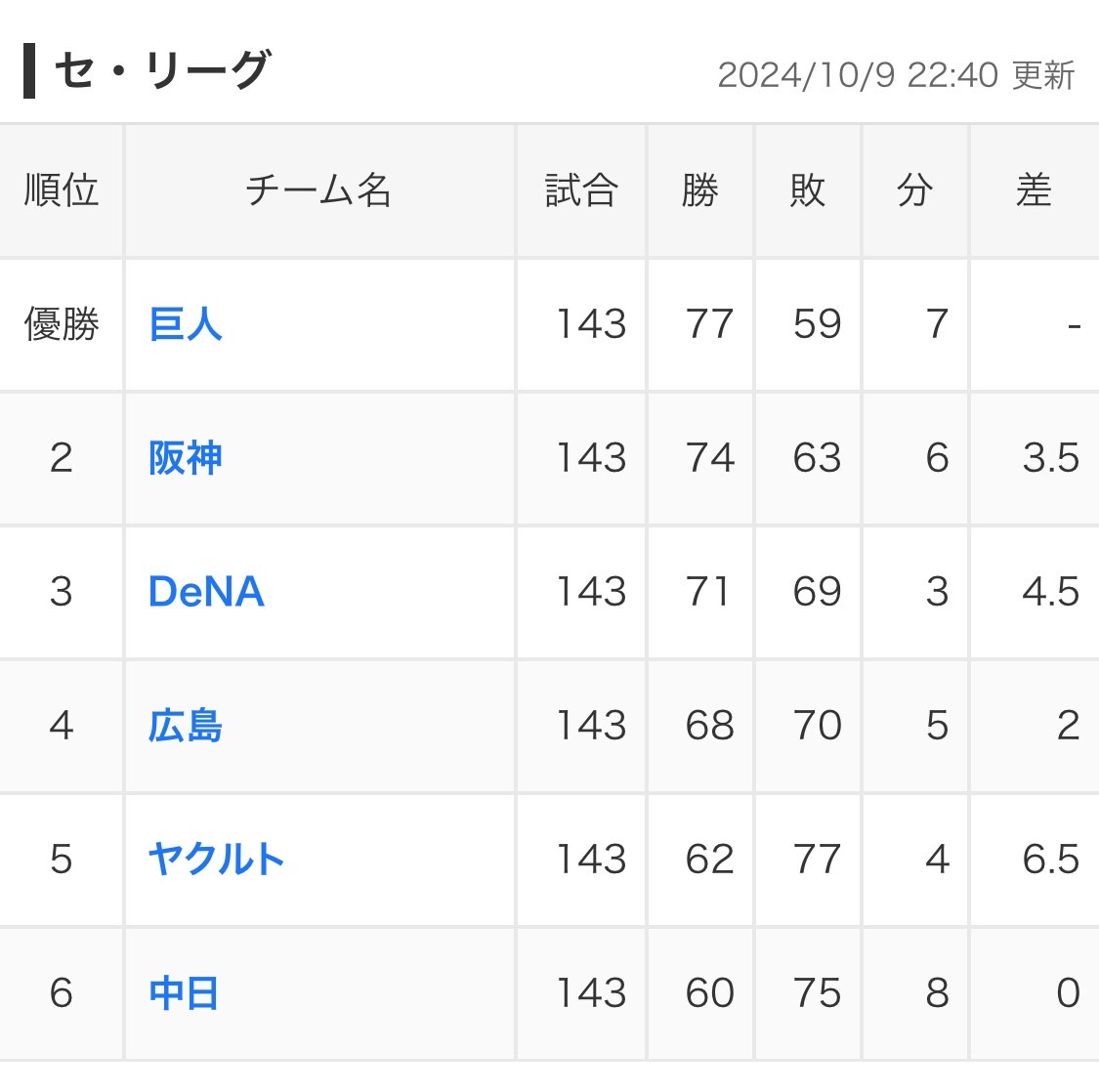
Task: Open the 広島 team page link
Action: pyautogui.click(x=186, y=726)
